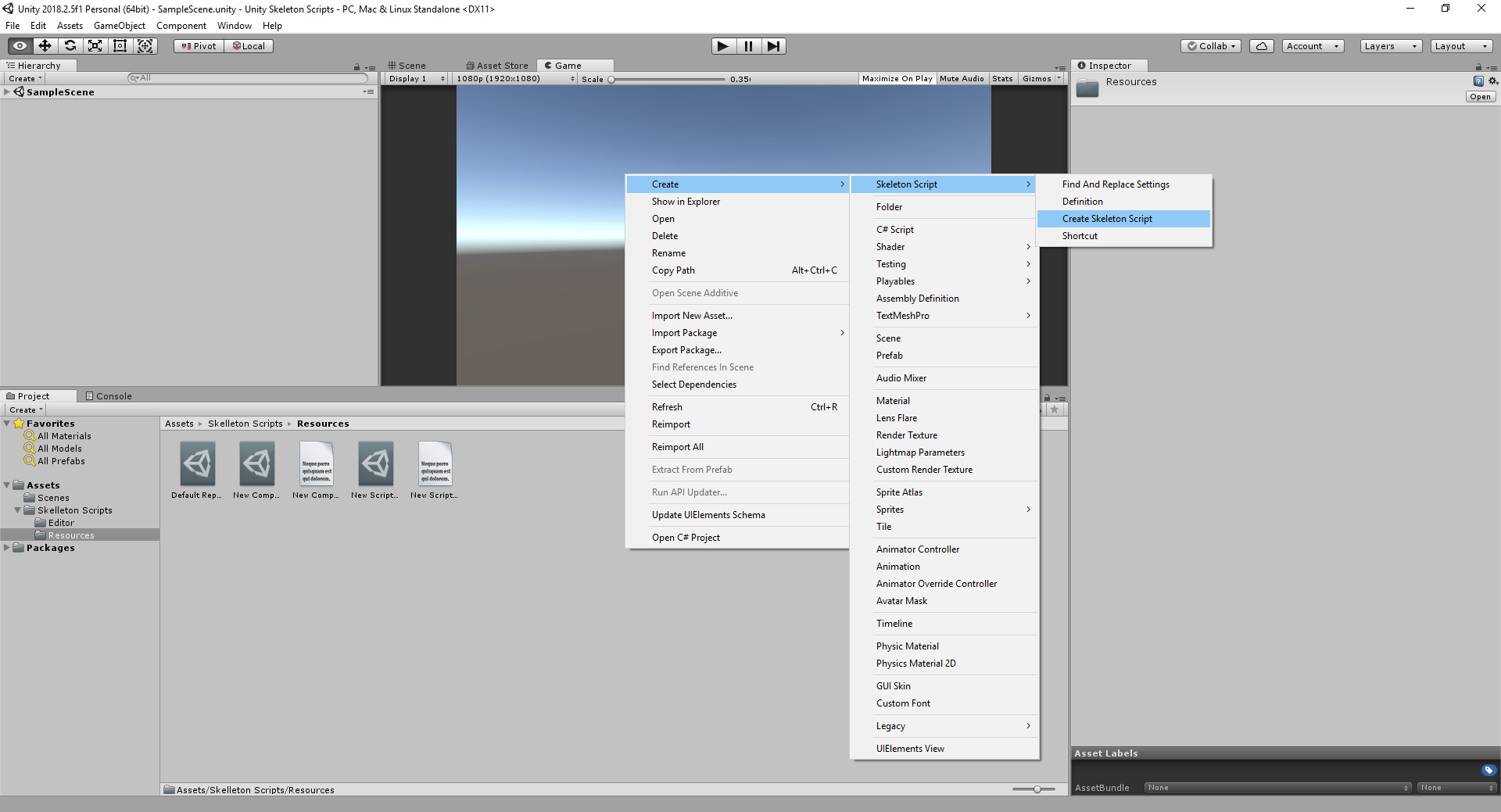Switch to the Console tab

[x=108, y=396]
